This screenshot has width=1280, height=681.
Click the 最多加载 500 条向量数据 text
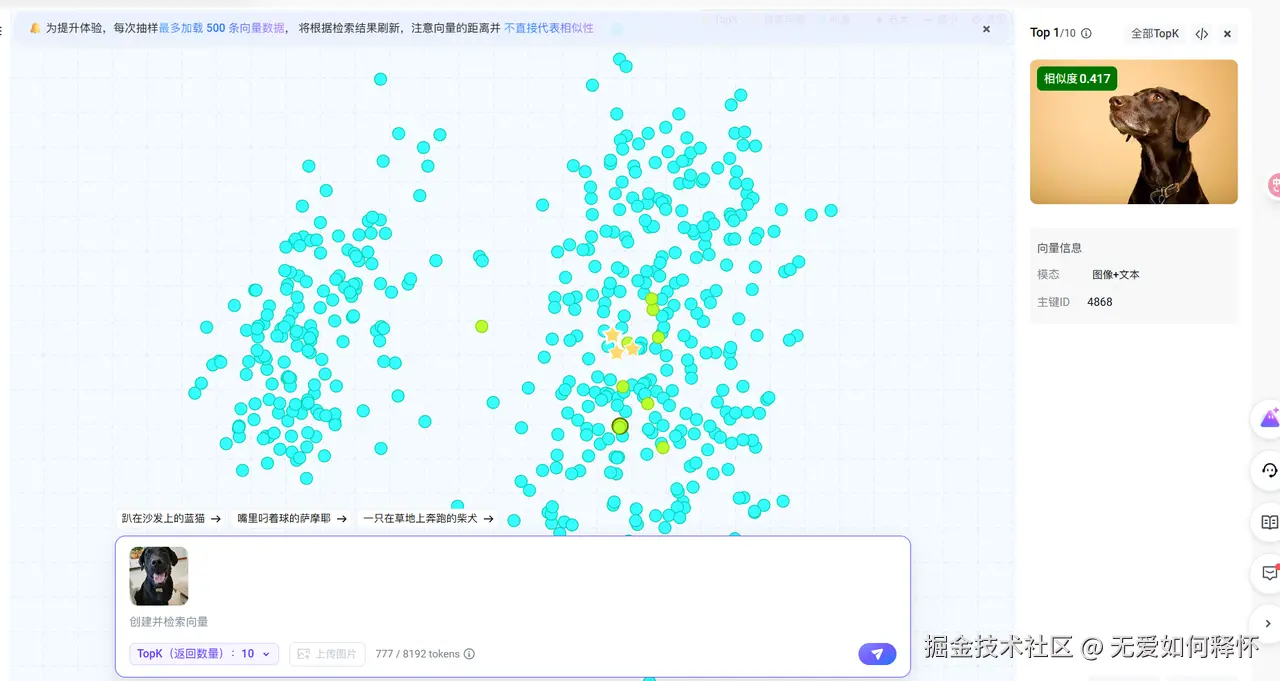pos(222,29)
